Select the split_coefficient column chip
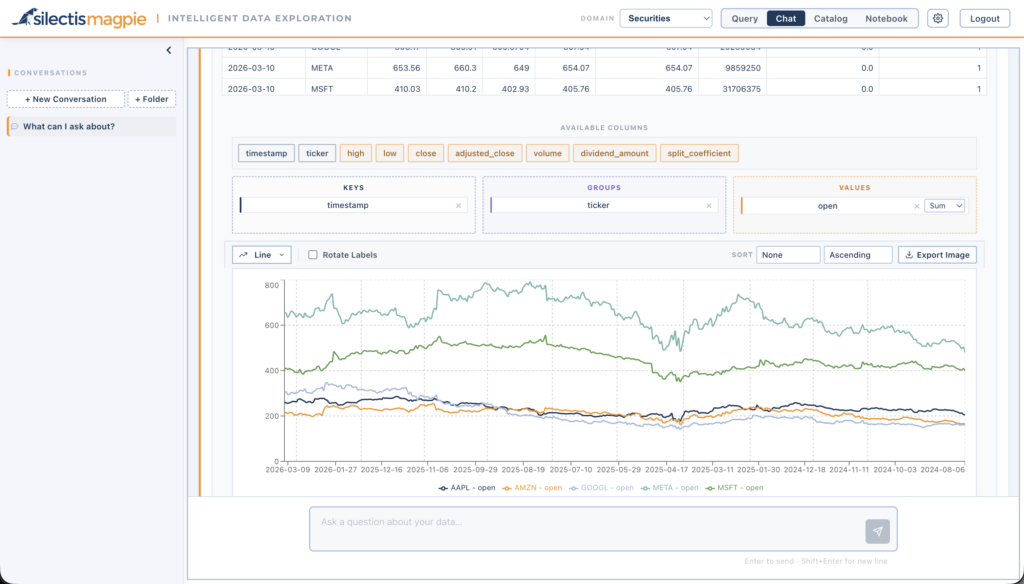Image resolution: width=1024 pixels, height=584 pixels. (x=699, y=154)
